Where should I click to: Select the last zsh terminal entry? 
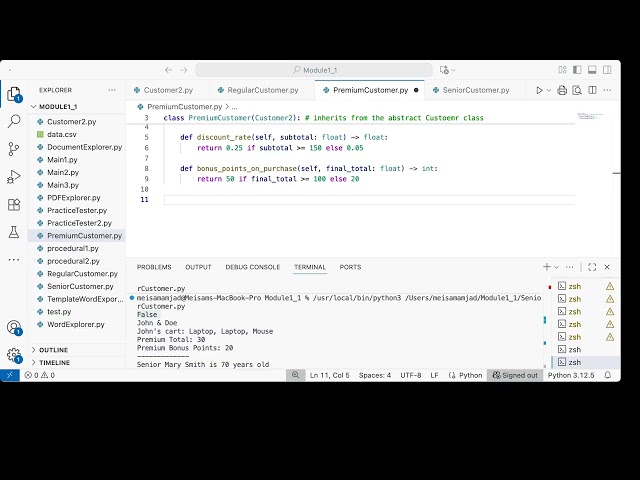coord(586,362)
